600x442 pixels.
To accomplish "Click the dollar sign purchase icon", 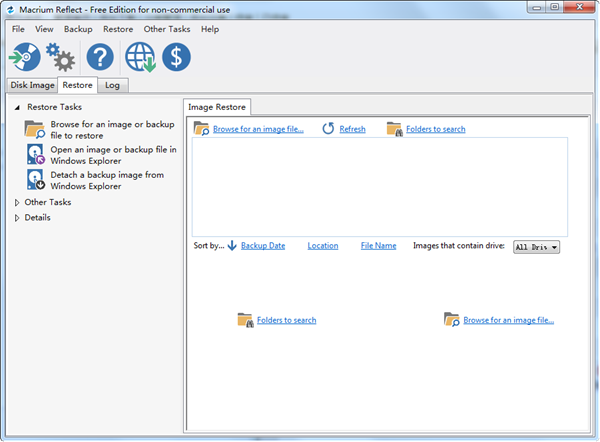I will tap(176, 57).
